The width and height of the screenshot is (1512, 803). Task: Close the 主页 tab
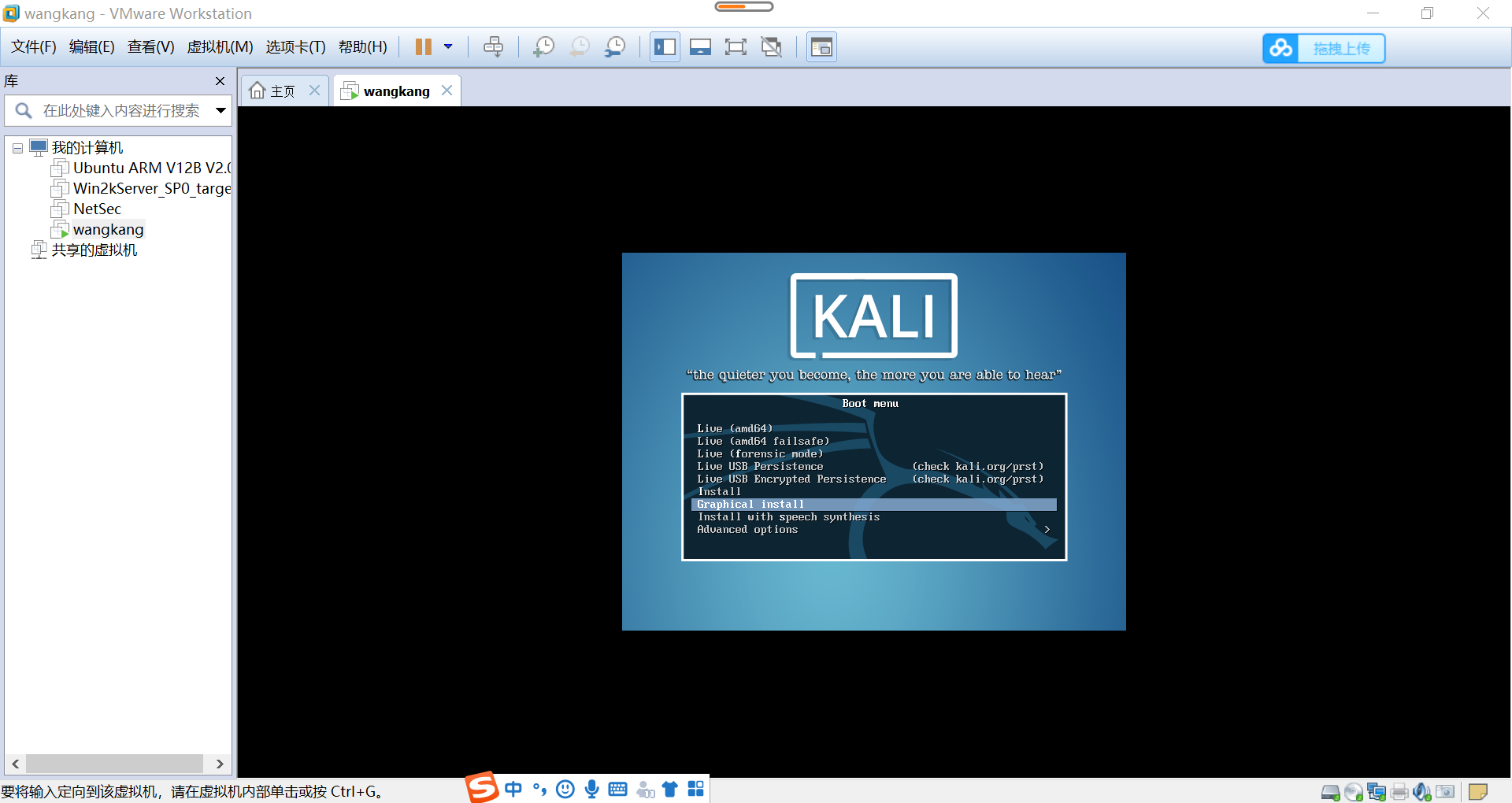pyautogui.click(x=314, y=91)
